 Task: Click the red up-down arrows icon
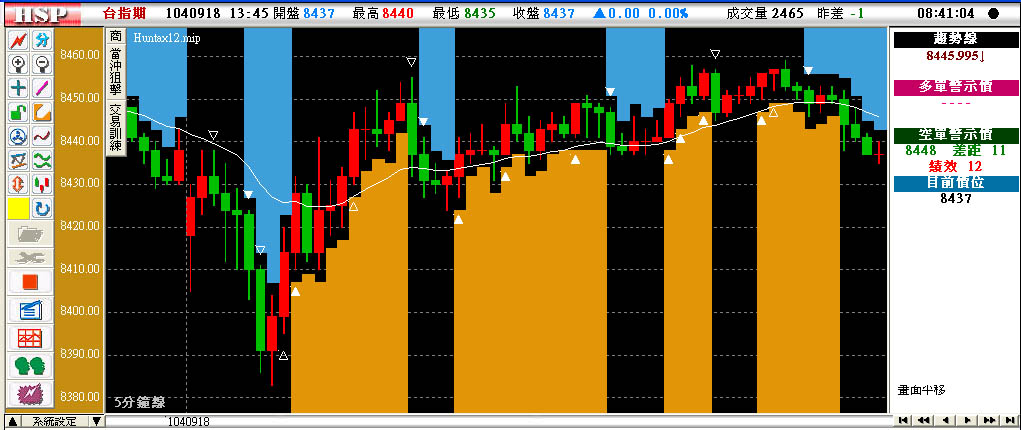[20, 184]
